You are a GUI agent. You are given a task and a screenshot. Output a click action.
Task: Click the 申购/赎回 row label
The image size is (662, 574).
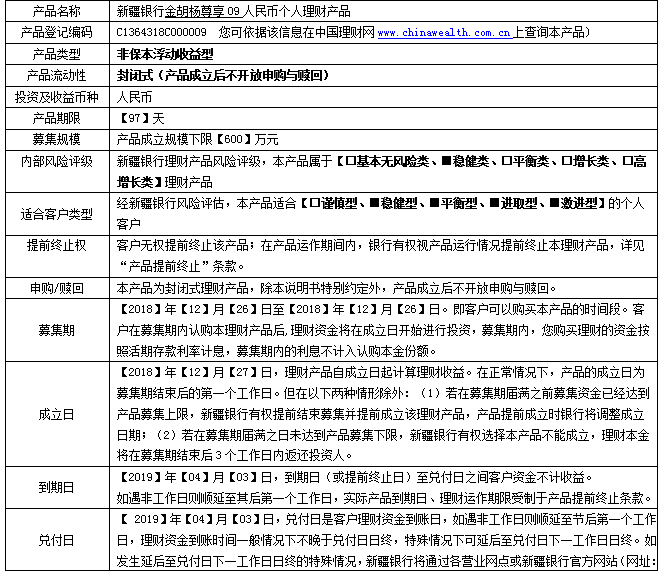pyautogui.click(x=57, y=288)
